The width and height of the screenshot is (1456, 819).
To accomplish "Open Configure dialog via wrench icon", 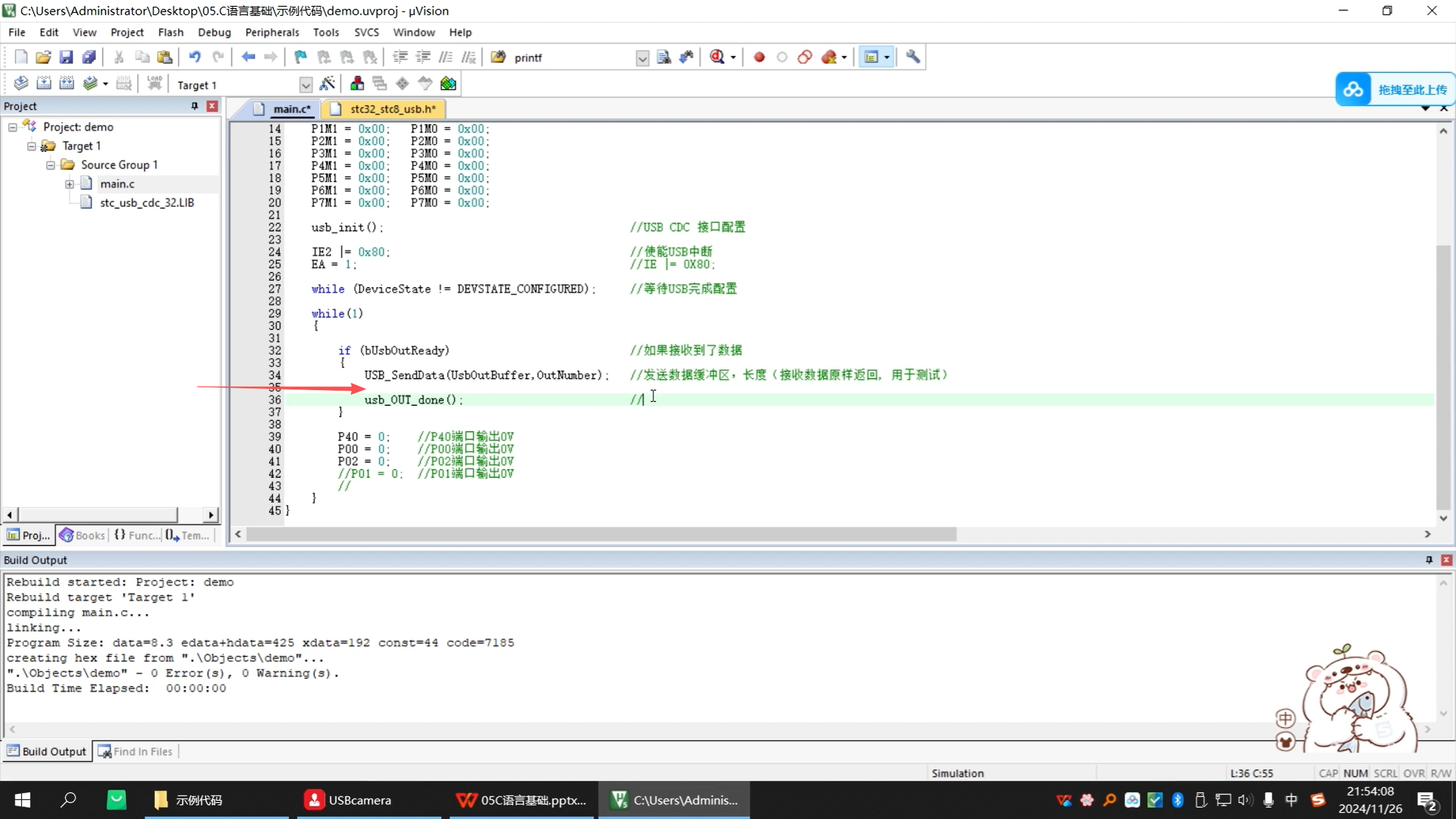I will pos(912,57).
